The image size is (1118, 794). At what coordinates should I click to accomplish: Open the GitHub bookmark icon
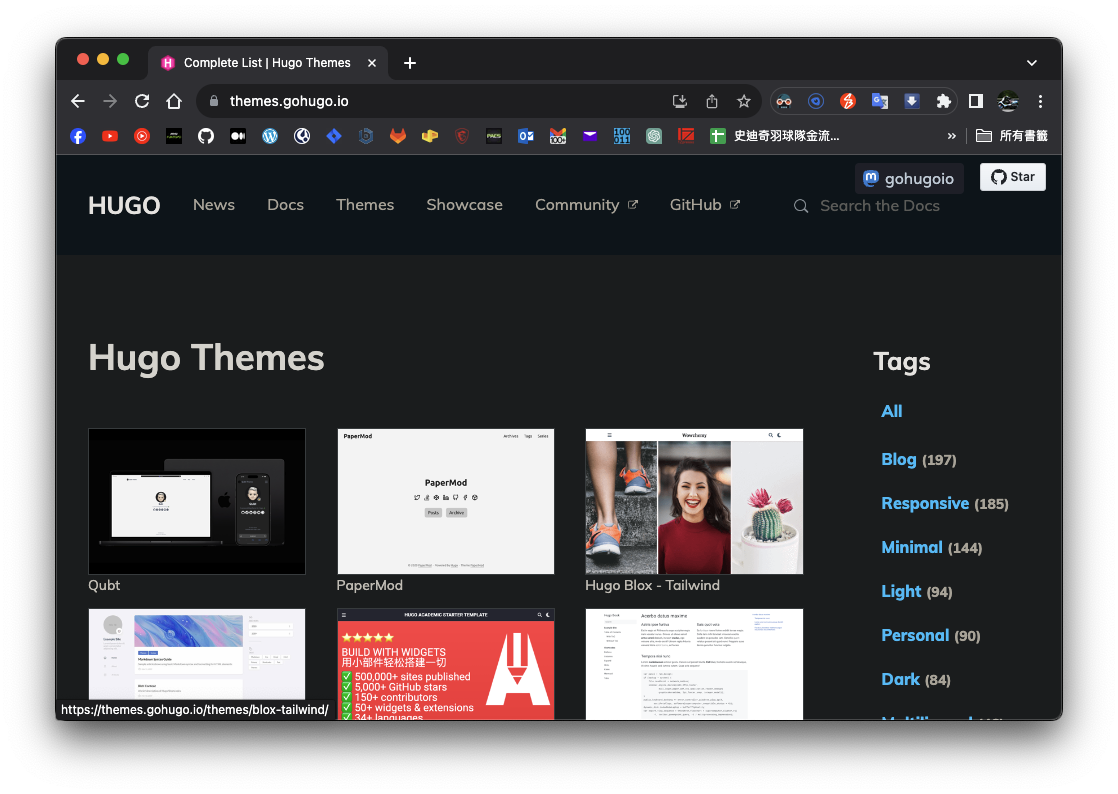[x=205, y=136]
